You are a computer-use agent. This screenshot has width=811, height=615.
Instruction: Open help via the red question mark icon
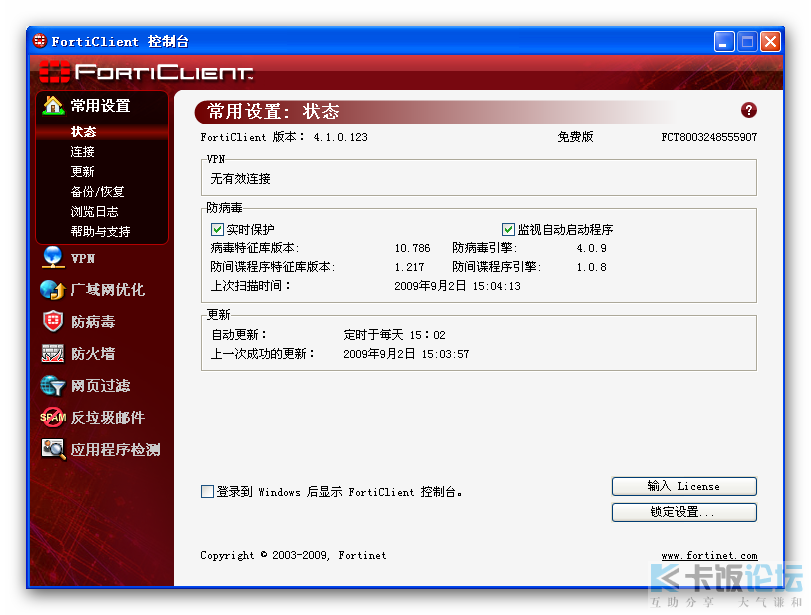point(748,110)
